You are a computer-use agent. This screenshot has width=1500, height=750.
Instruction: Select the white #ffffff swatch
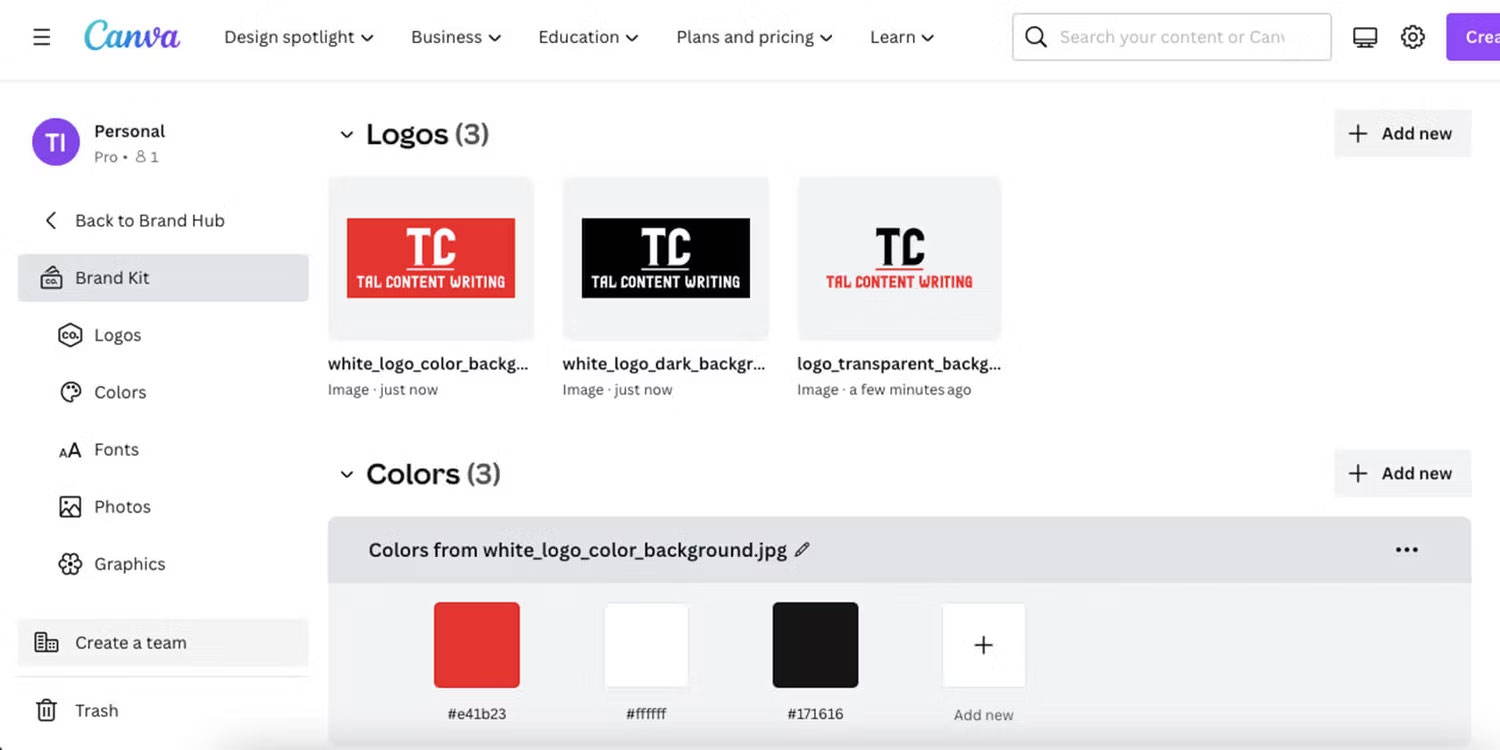(x=646, y=645)
